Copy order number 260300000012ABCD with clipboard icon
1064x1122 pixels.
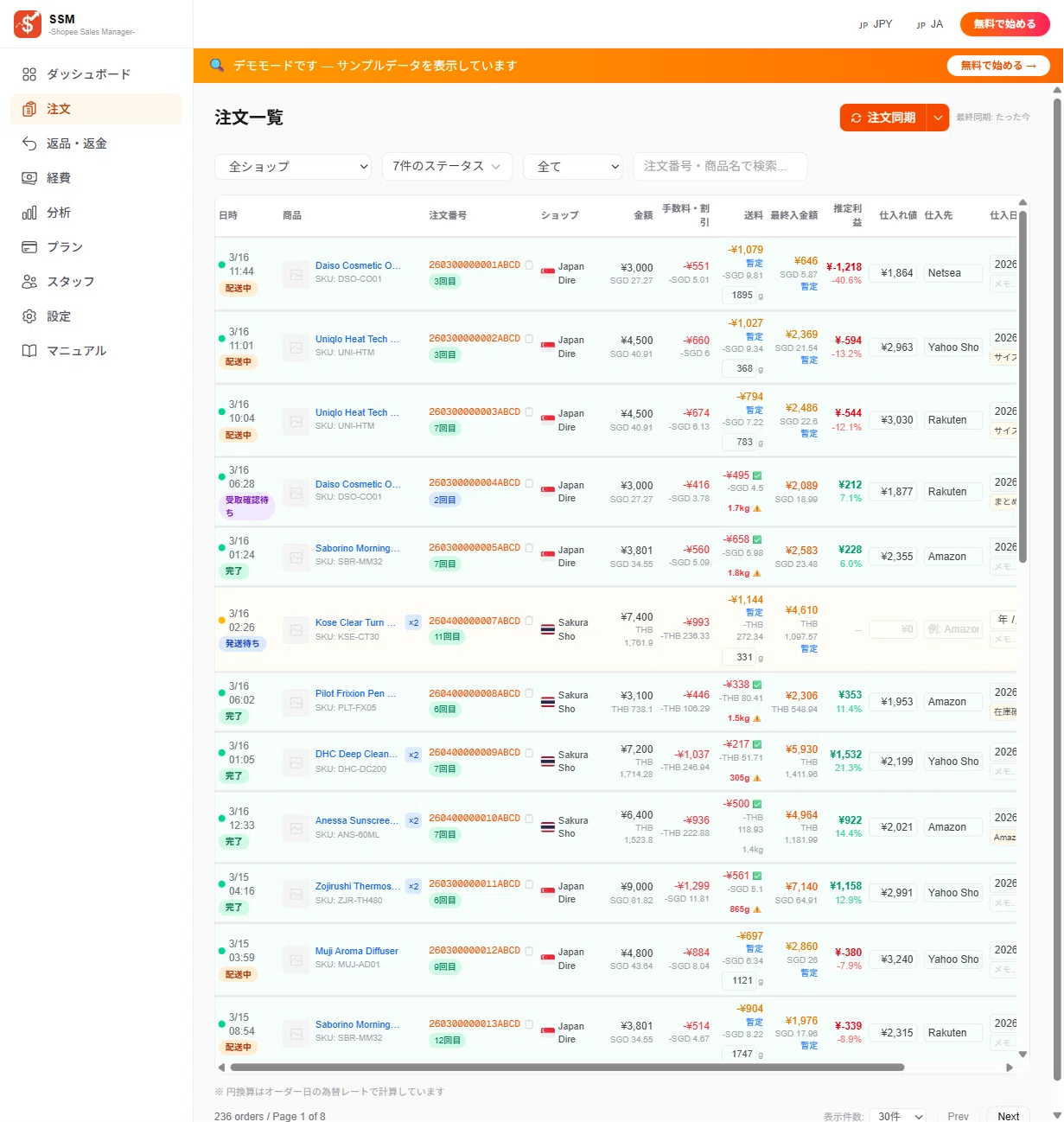pyautogui.click(x=529, y=951)
